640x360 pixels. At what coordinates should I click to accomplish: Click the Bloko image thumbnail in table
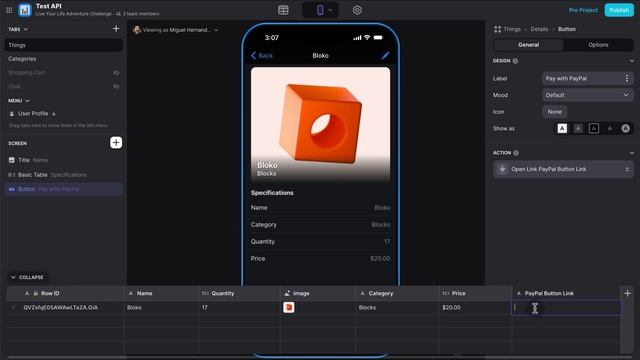[x=289, y=307]
